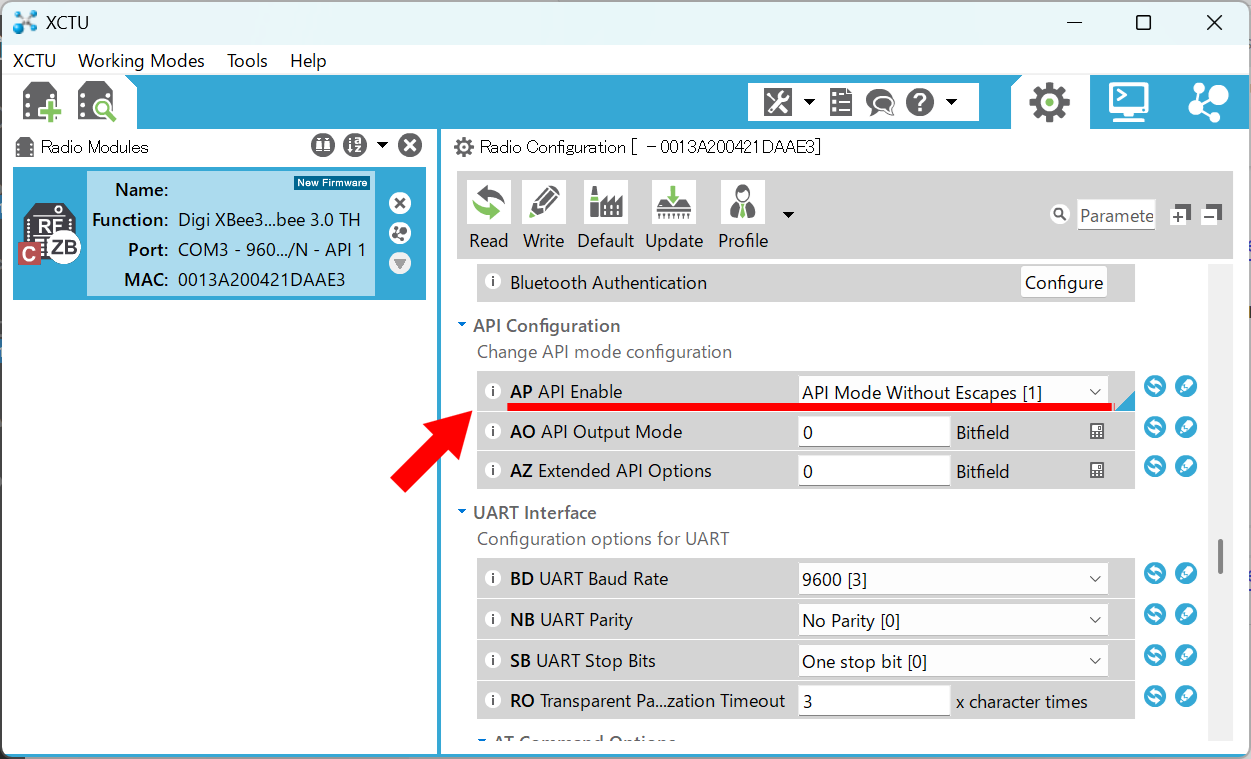Add a radio module icon

click(42, 102)
